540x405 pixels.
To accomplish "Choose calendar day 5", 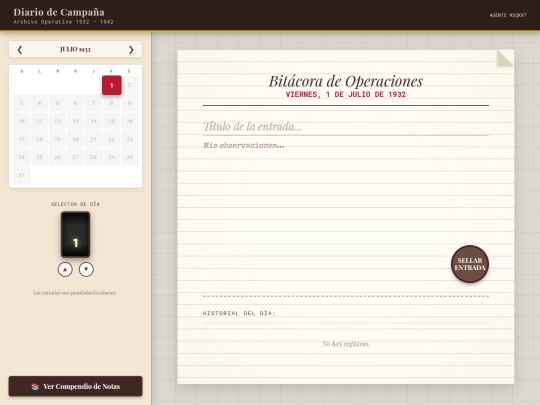I will [x=58, y=103].
